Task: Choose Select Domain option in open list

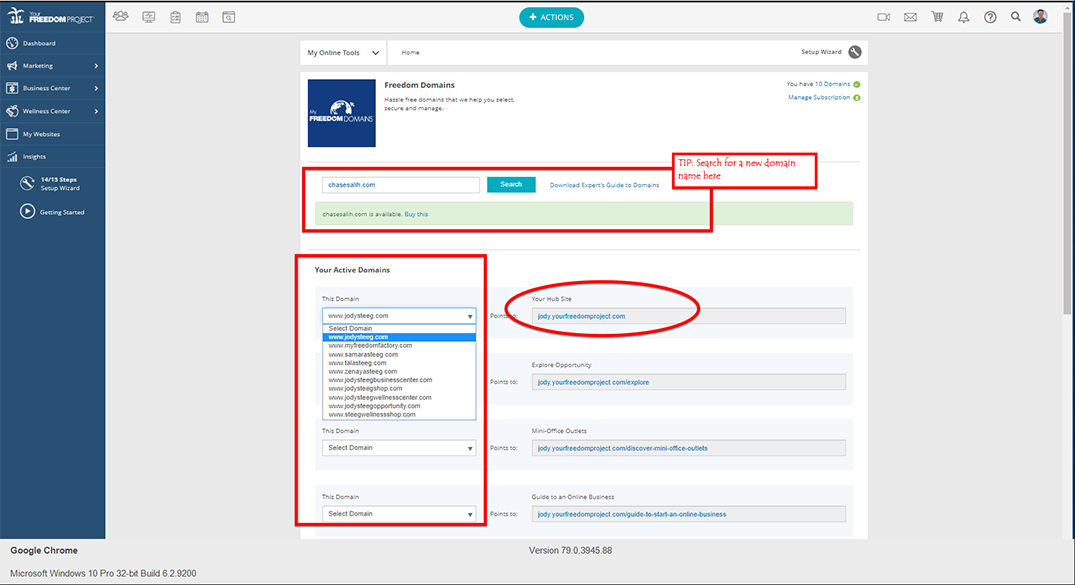Action: pyautogui.click(x=399, y=329)
